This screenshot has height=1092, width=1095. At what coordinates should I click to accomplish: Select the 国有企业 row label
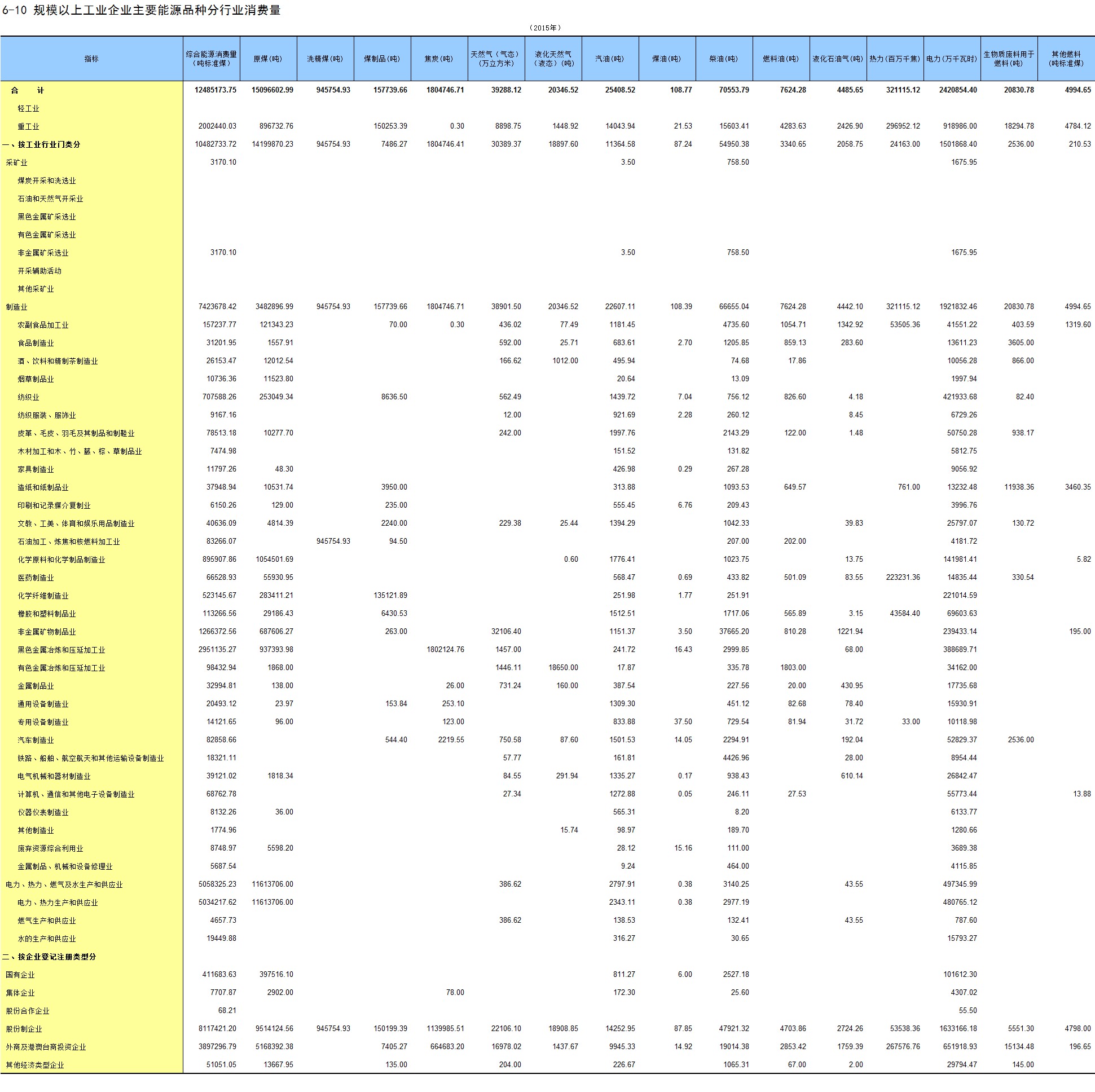click(20, 975)
